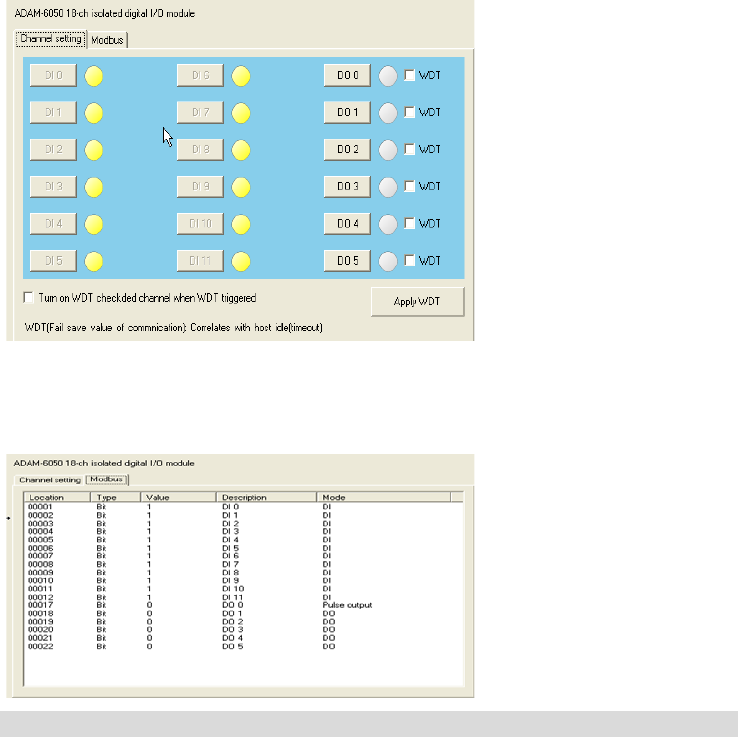Click the DI 0 yellow status indicator
This screenshot has height=737, width=738.
pos(94,76)
